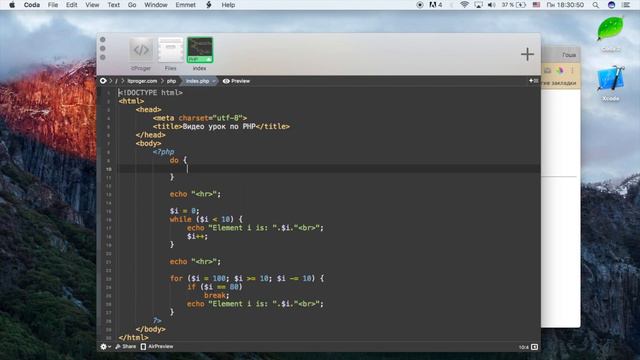Click the closing head tag

pos(151,135)
